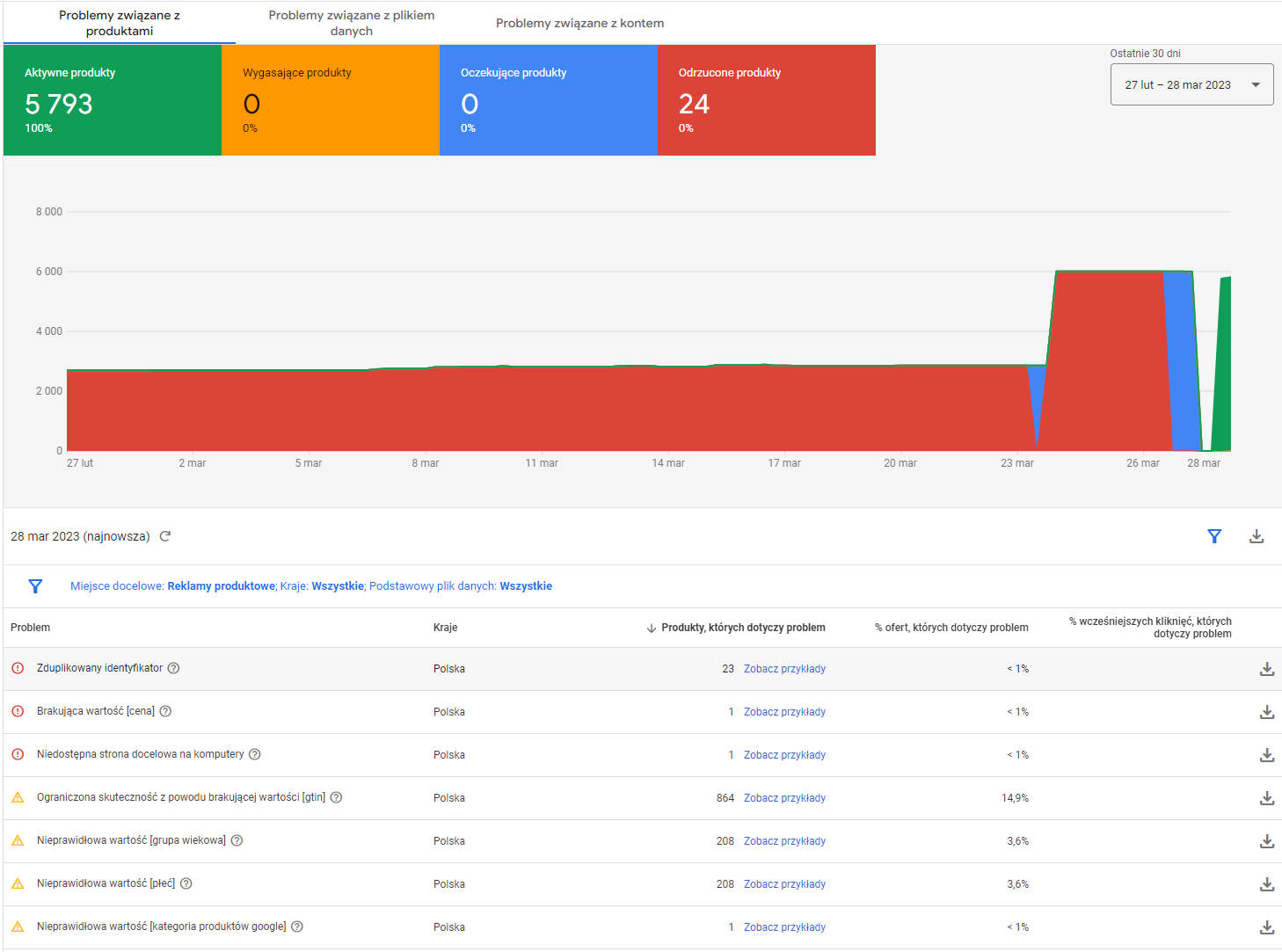Click Polska in Zduplikowany identyfikator row

[449, 669]
